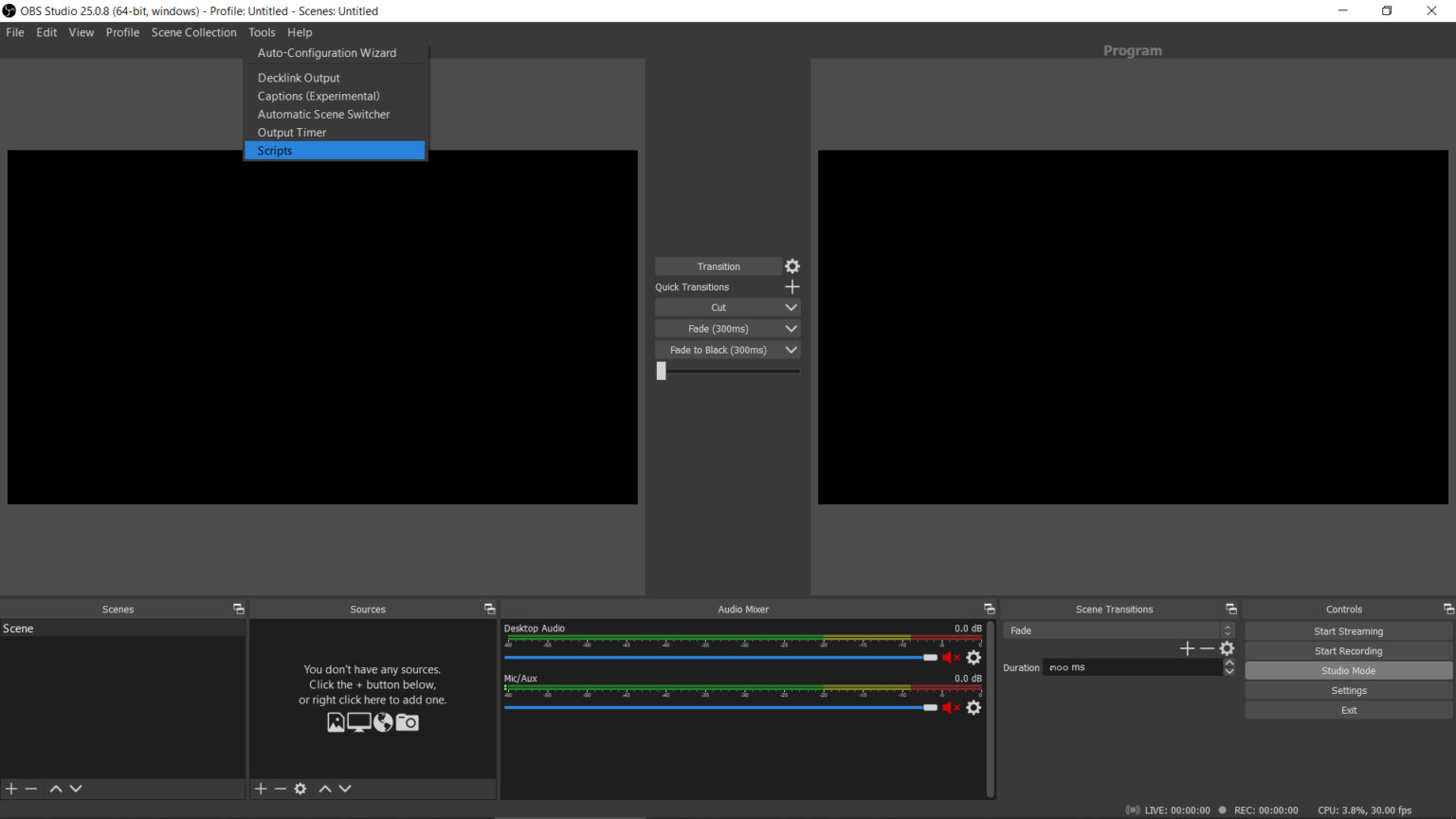Toggle Studio Mode
Viewport: 1456px width, 819px height.
1347,670
